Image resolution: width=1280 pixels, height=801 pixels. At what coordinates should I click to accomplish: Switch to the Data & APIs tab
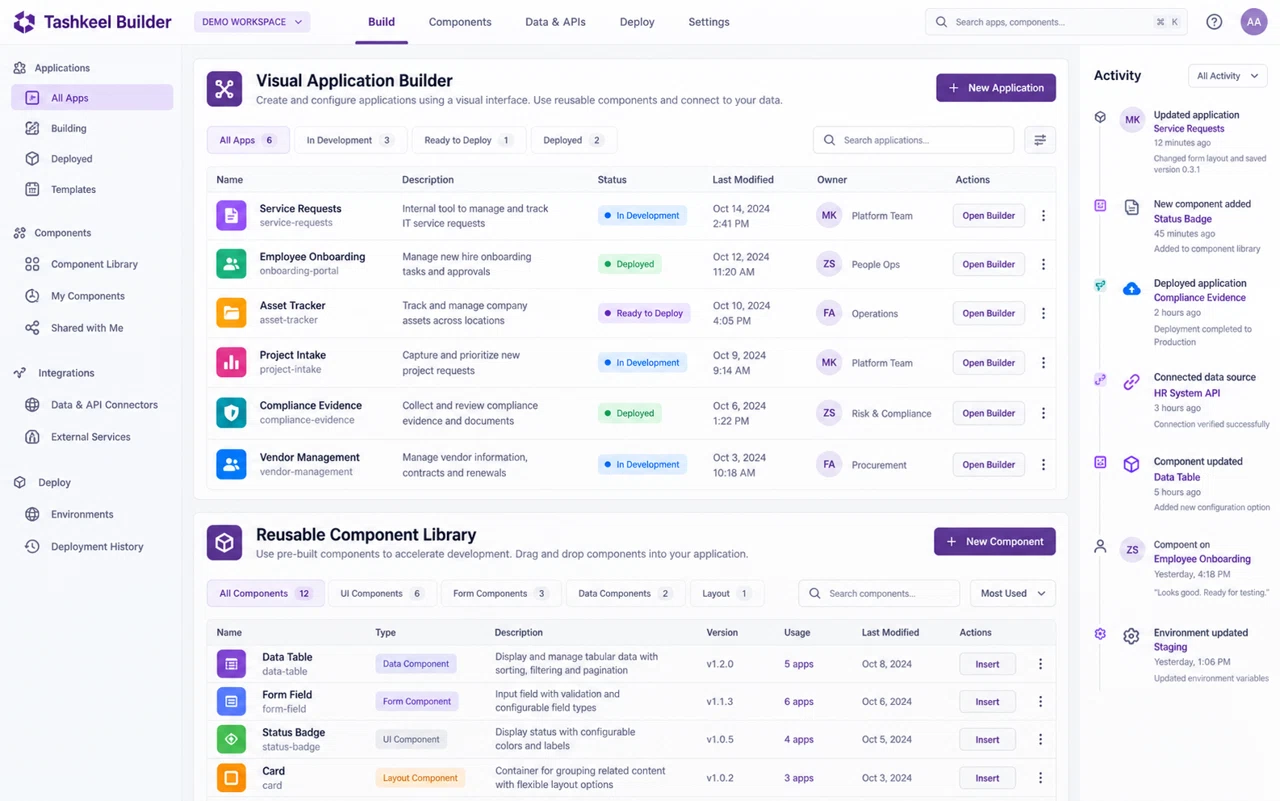(x=555, y=22)
